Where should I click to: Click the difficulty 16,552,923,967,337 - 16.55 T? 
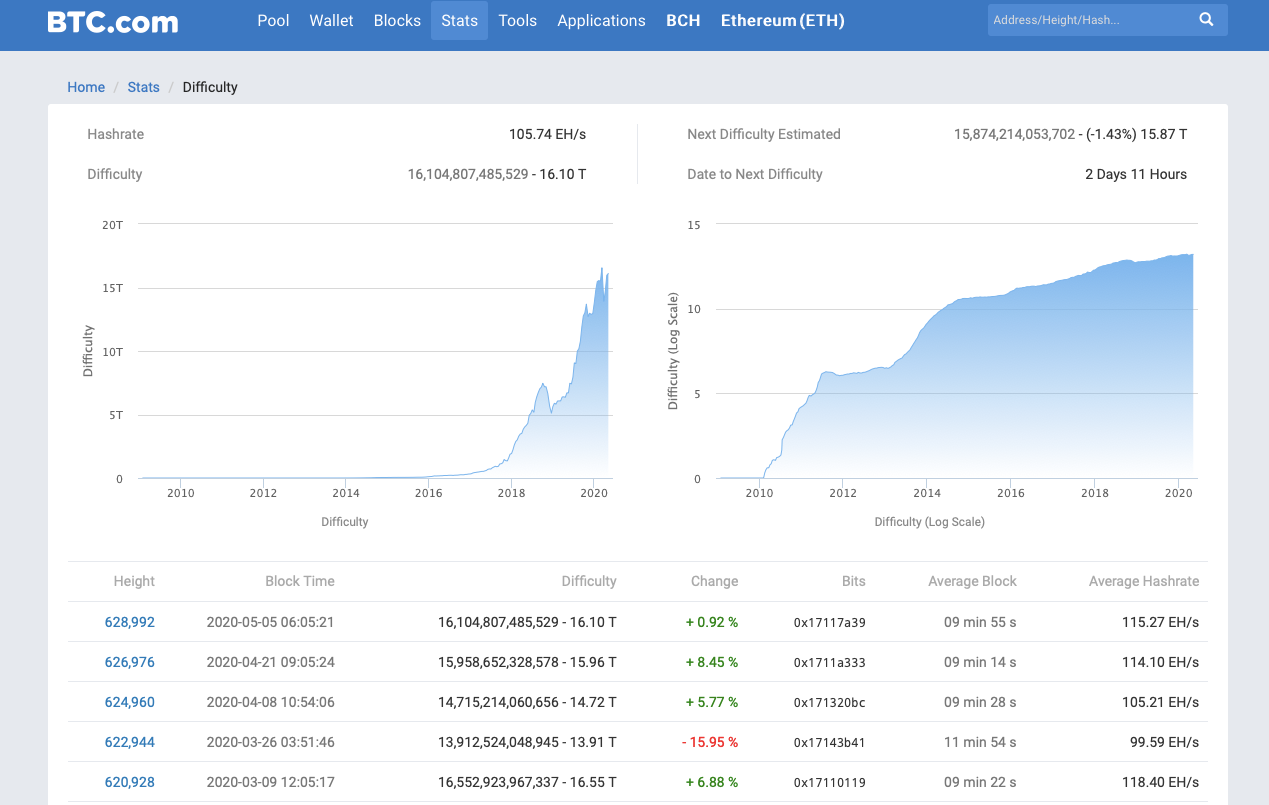point(527,782)
